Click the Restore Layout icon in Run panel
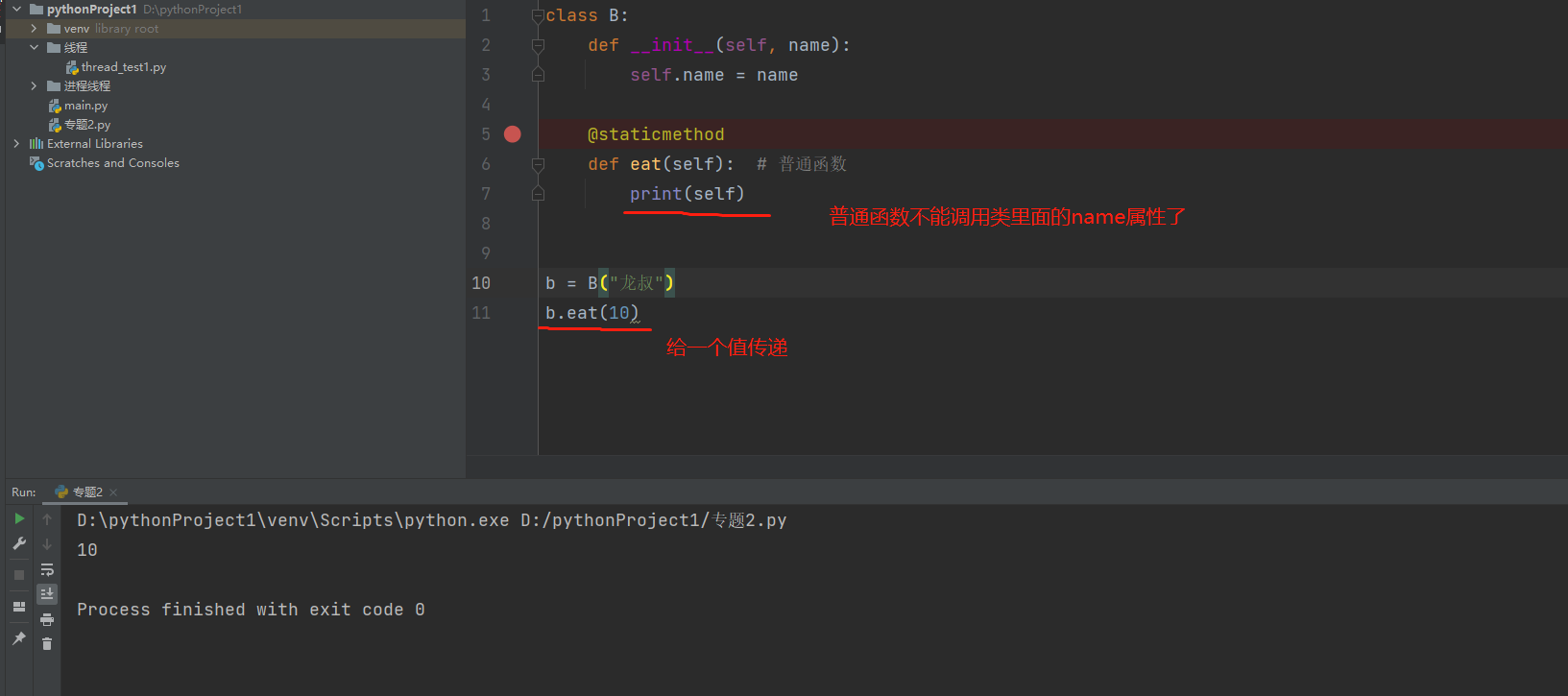Image resolution: width=1568 pixels, height=696 pixels. pos(19,607)
